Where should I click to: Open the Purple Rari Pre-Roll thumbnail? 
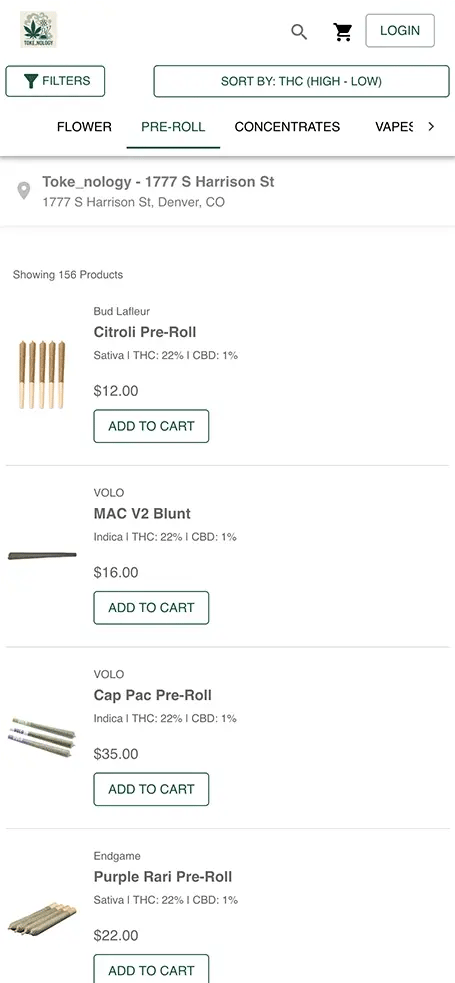(42, 919)
